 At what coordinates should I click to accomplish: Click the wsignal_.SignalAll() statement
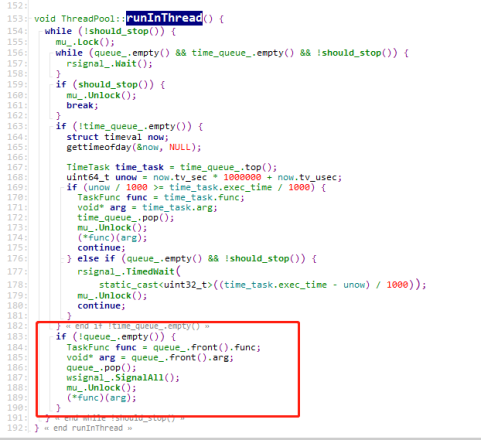coord(123,378)
